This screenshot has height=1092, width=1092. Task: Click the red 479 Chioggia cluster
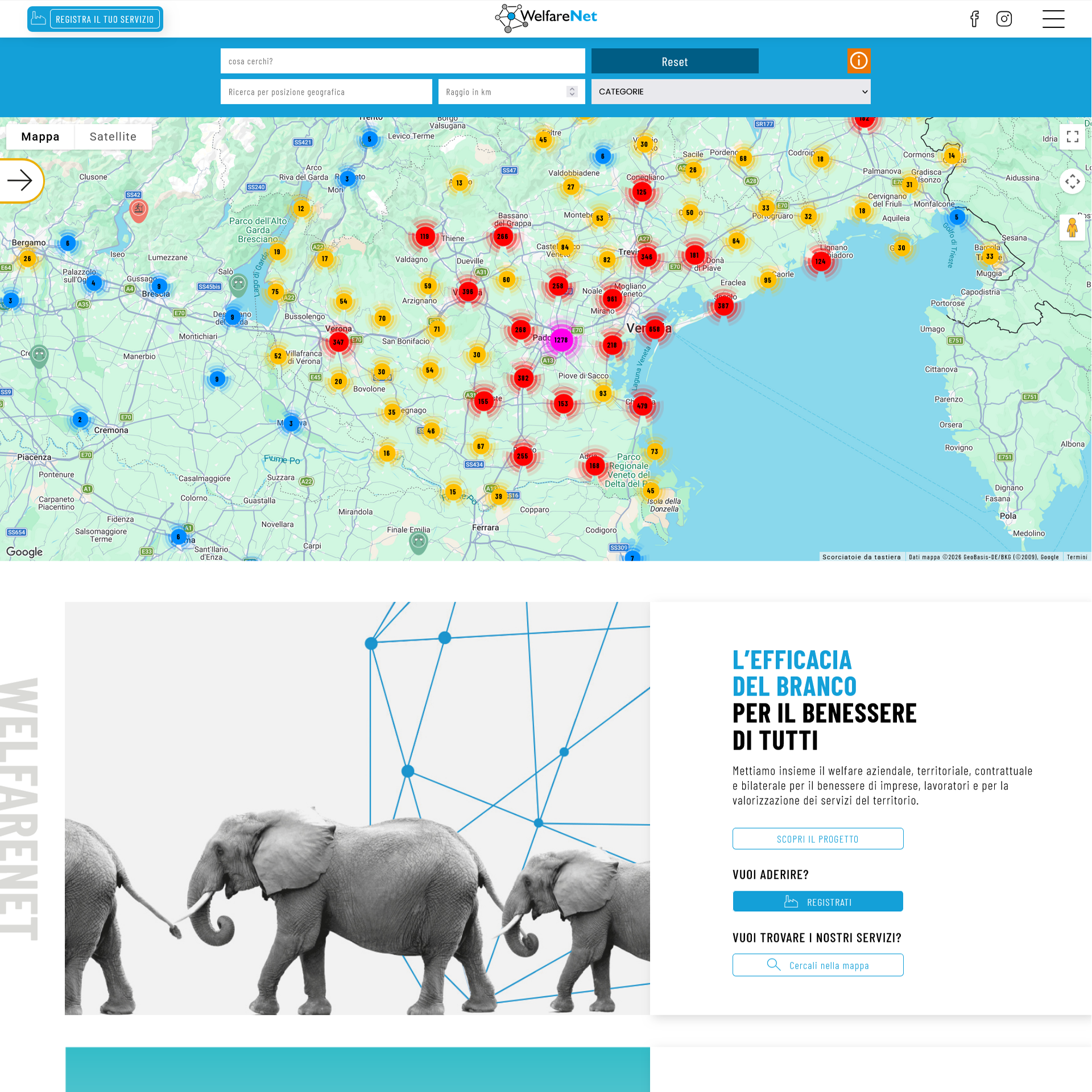(x=642, y=406)
